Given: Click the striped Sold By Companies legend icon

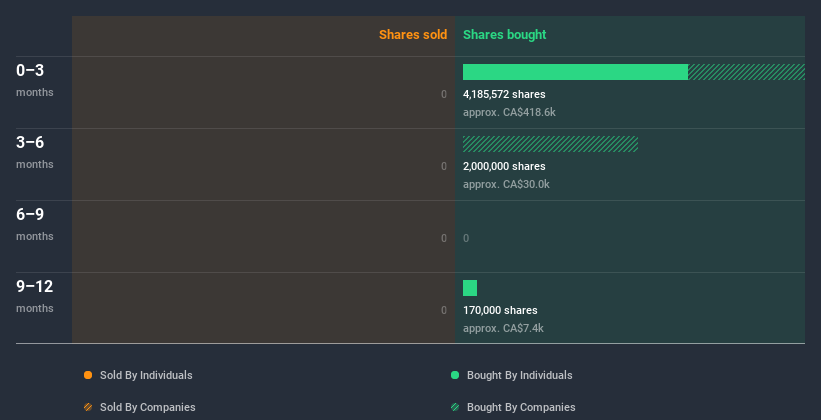Looking at the screenshot, I should (88, 407).
